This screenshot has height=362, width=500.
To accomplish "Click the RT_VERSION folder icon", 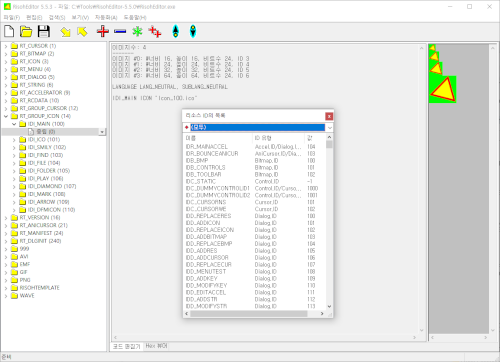I will [x=14, y=217].
